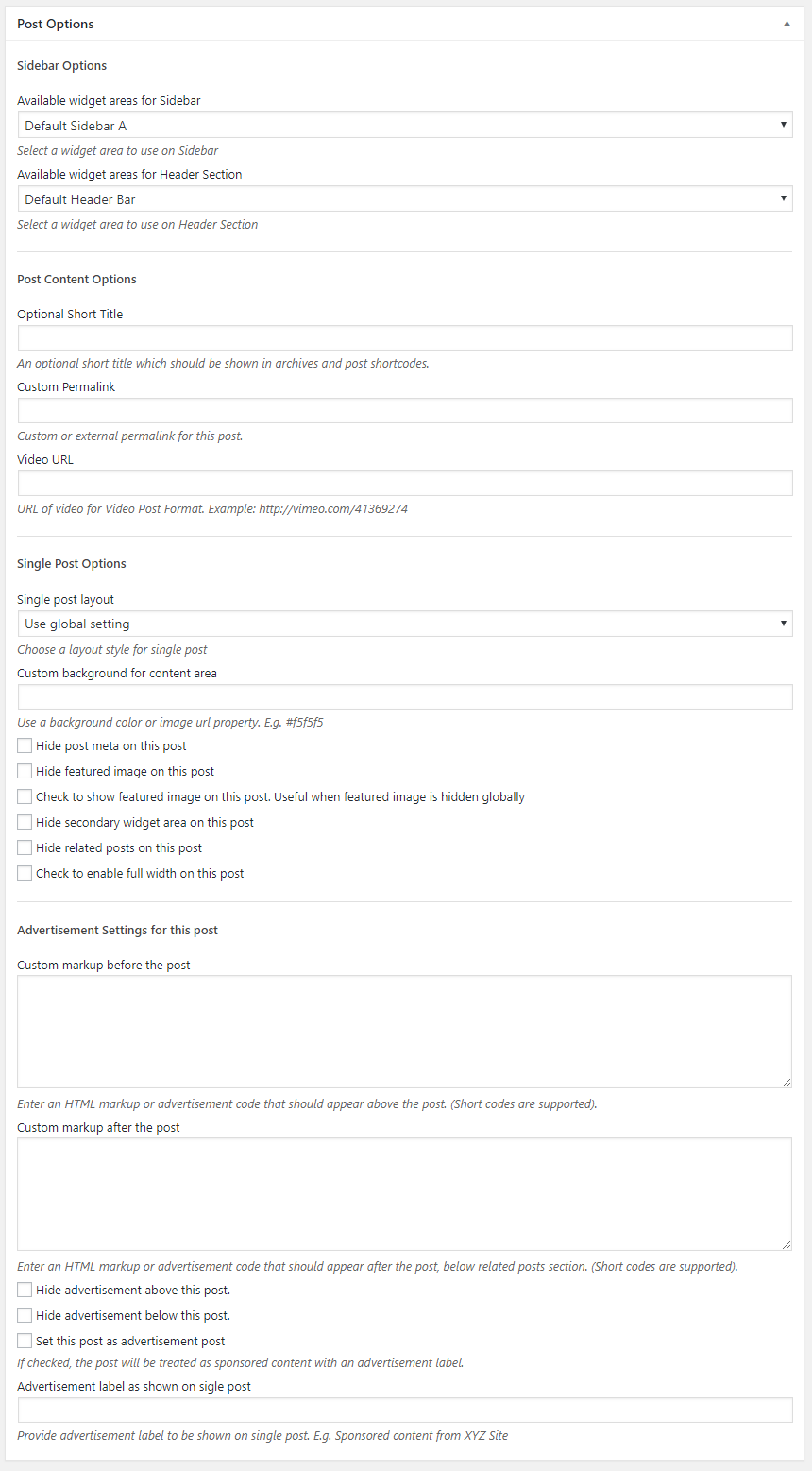Check Hide related posts on this post
The width and height of the screenshot is (812, 1471).
coord(25,848)
